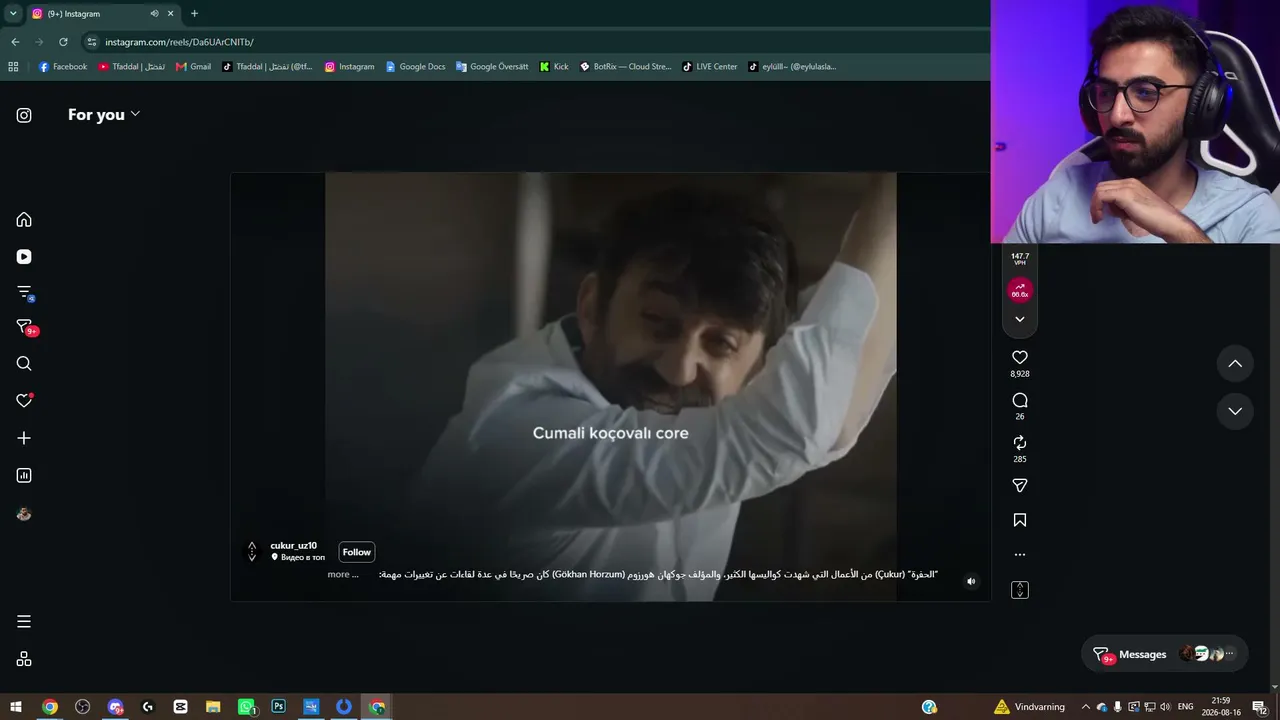Open the cukur_uz10 profile link

click(294, 546)
